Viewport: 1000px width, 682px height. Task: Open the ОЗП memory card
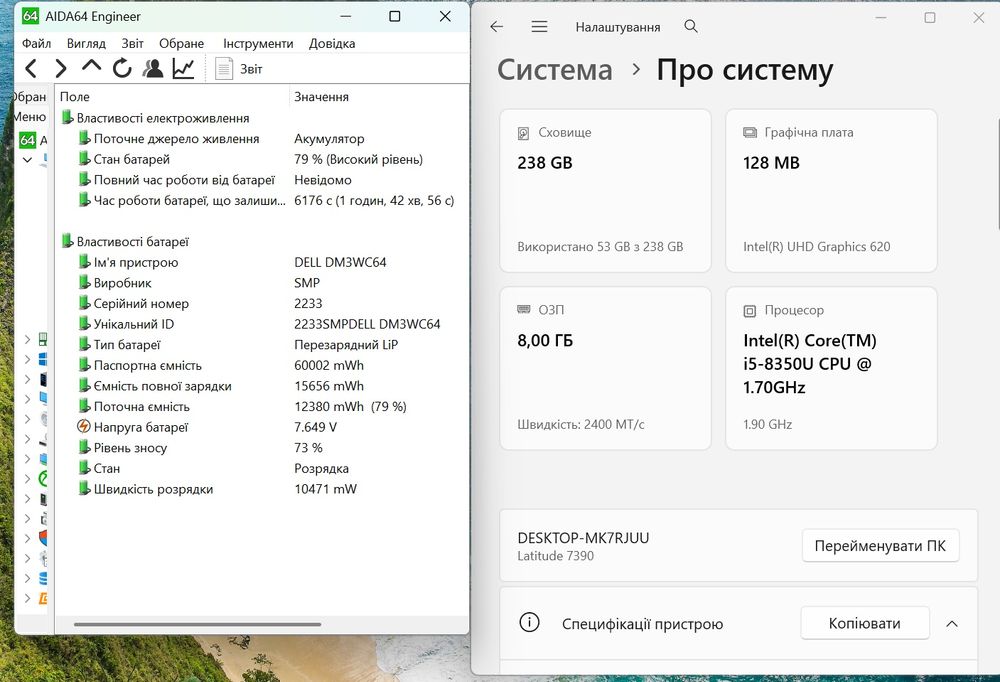[605, 368]
